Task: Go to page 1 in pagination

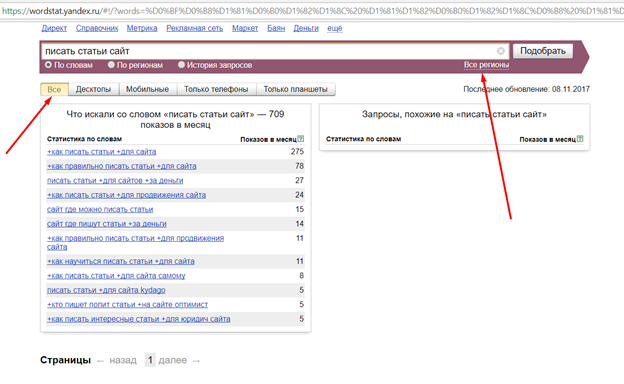Action: 150,360
